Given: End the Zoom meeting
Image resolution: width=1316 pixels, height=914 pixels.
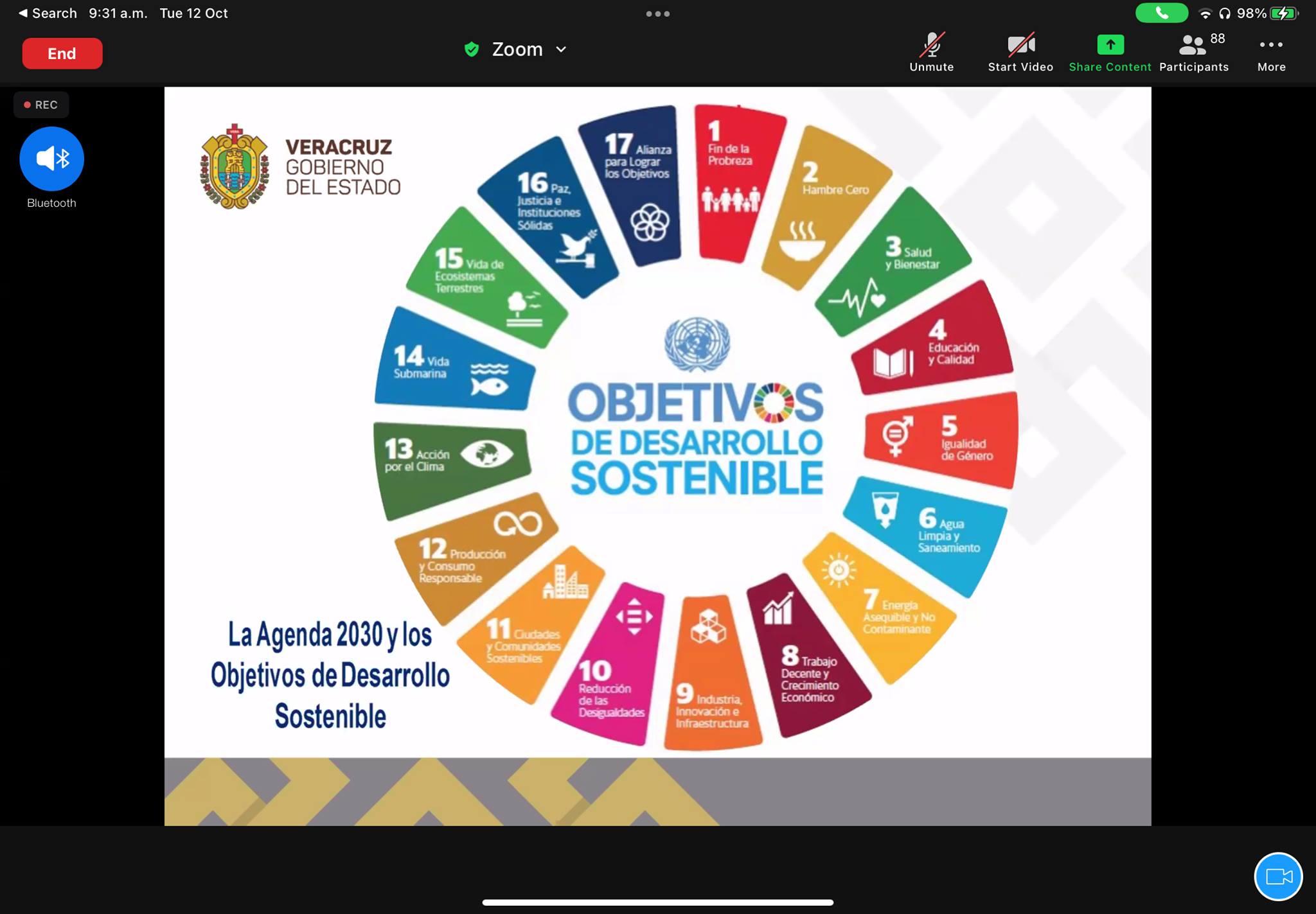Looking at the screenshot, I should point(62,53).
